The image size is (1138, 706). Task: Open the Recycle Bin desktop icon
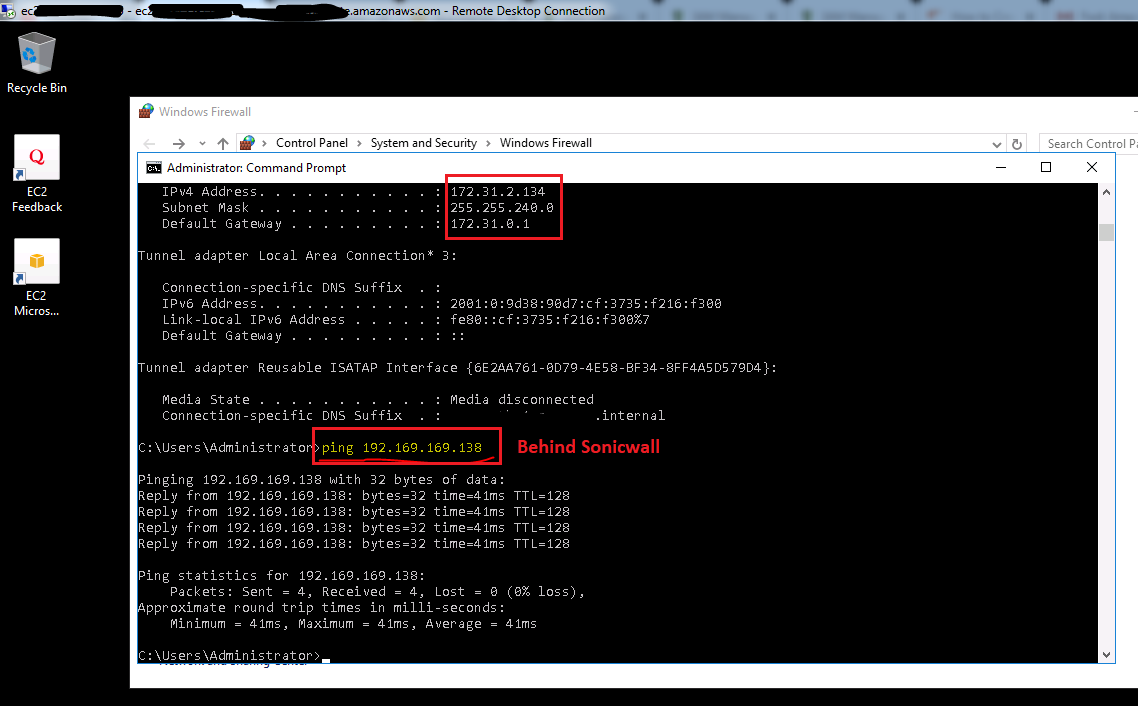pos(37,62)
